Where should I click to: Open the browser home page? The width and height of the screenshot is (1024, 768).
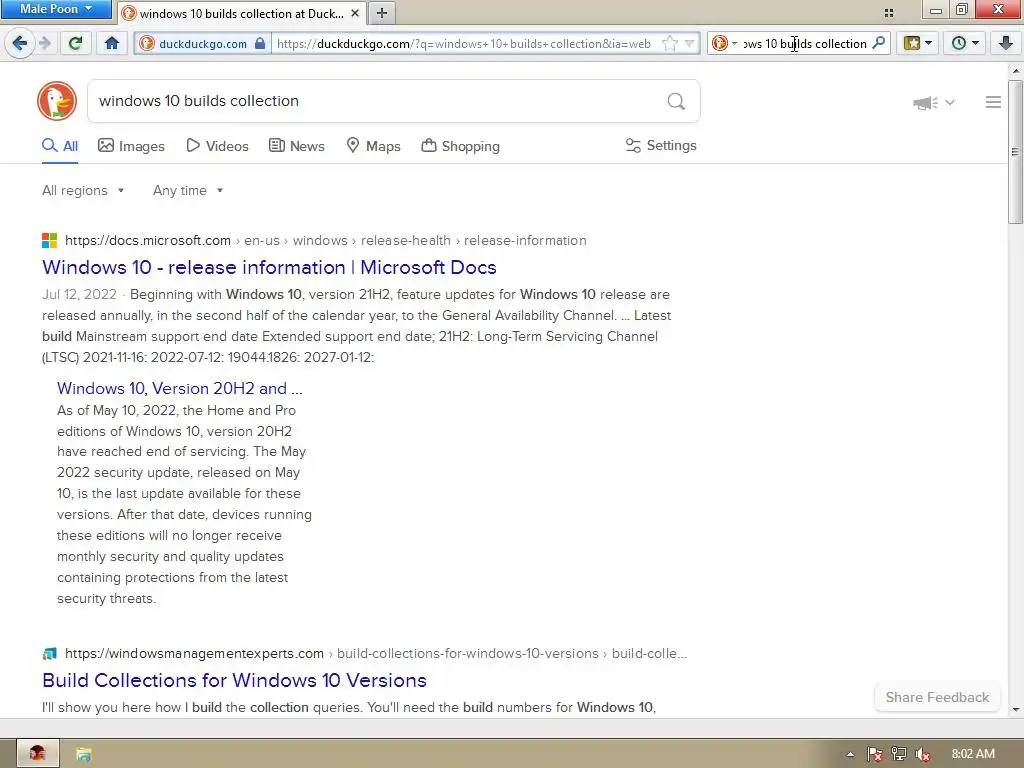pyautogui.click(x=112, y=44)
